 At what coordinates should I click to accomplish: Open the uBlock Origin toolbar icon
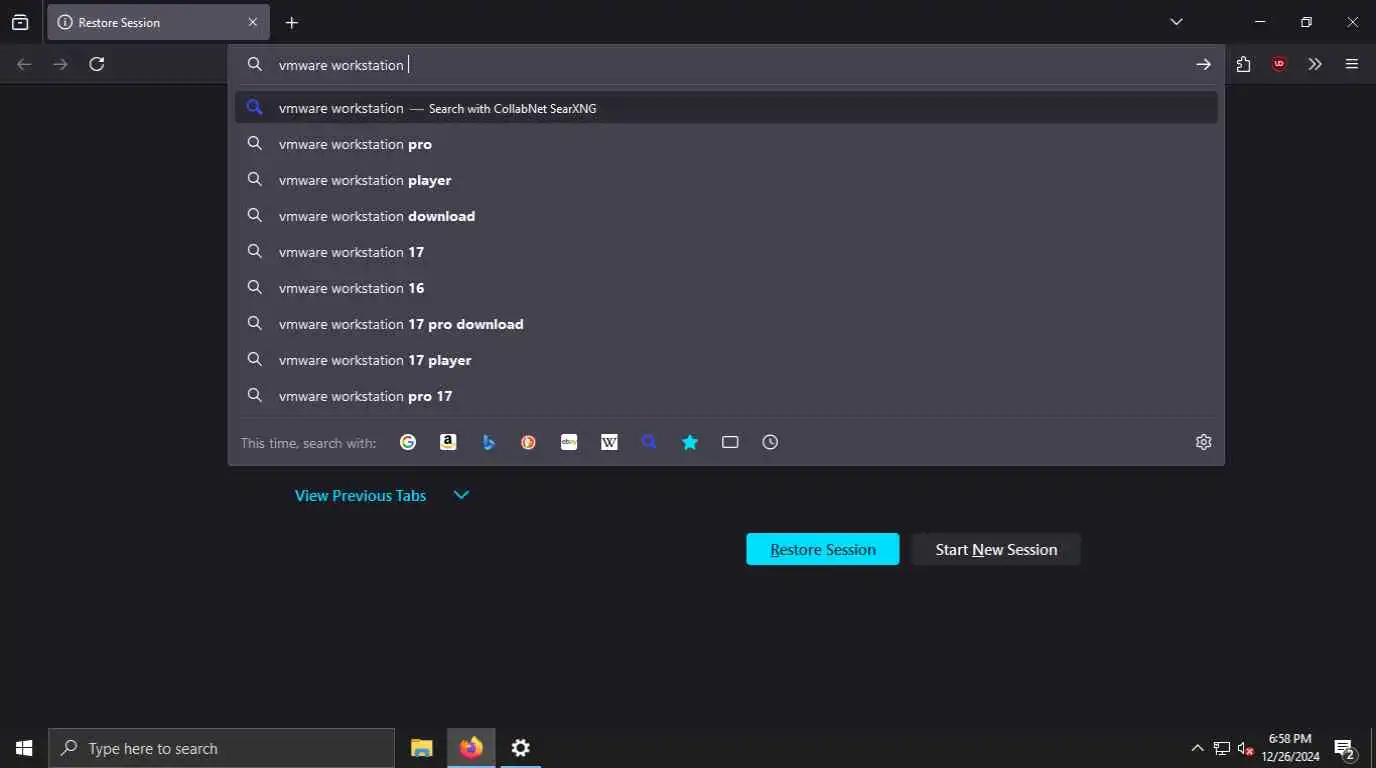coord(1279,64)
